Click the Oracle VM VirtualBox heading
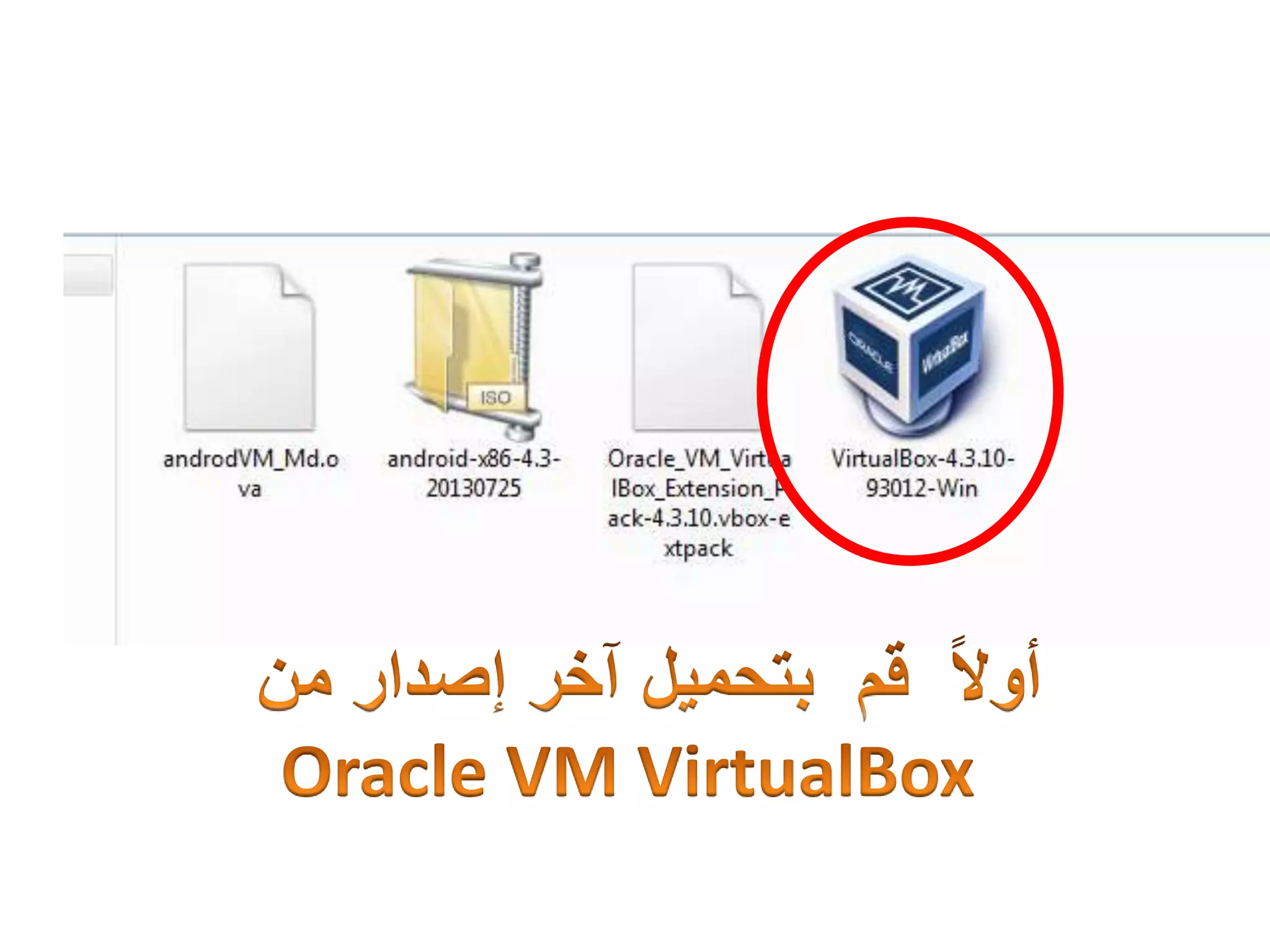The height and width of the screenshot is (952, 1270). 628,771
